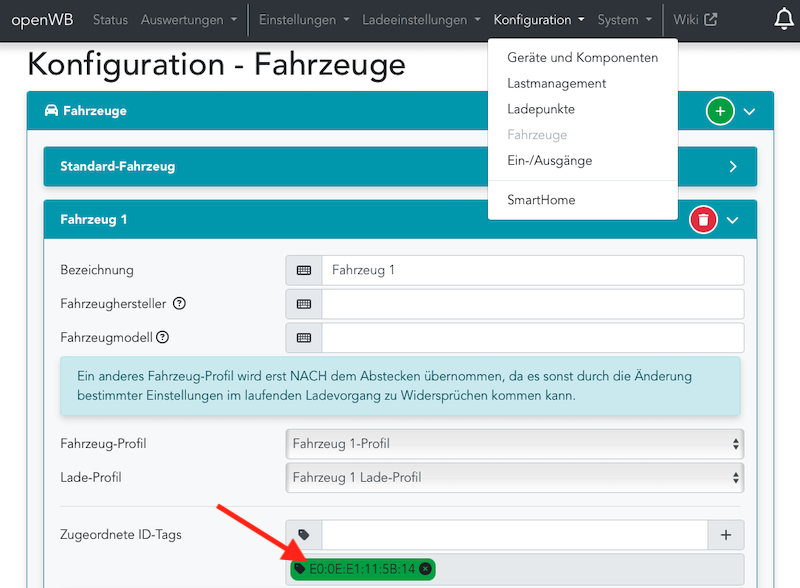This screenshot has width=800, height=588.
Task: Click the red trash icon for Fahrzeug 1
Action: coord(704,220)
